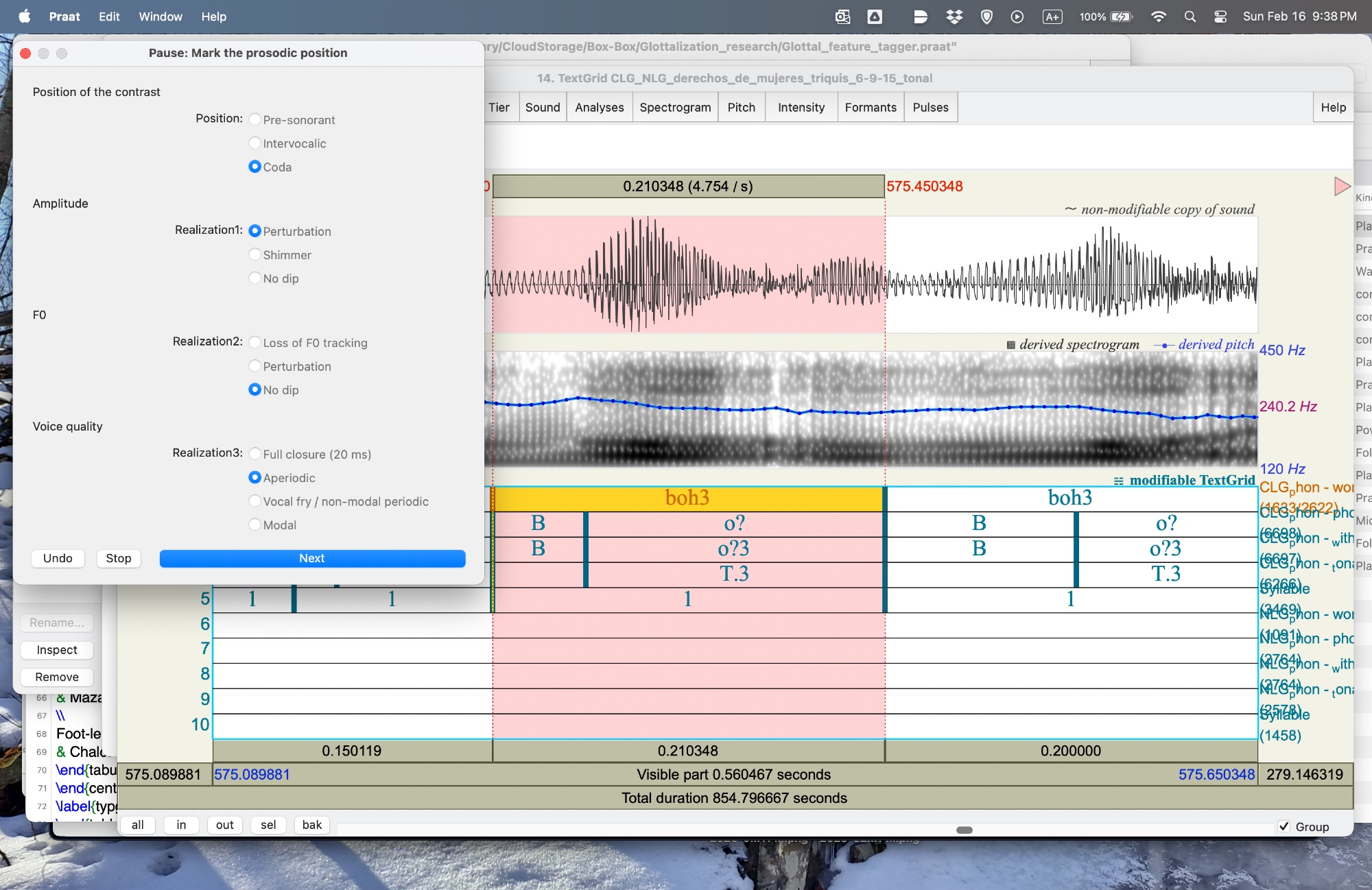Toggle the Group checkbox
The width and height of the screenshot is (1372, 890).
tap(1284, 826)
